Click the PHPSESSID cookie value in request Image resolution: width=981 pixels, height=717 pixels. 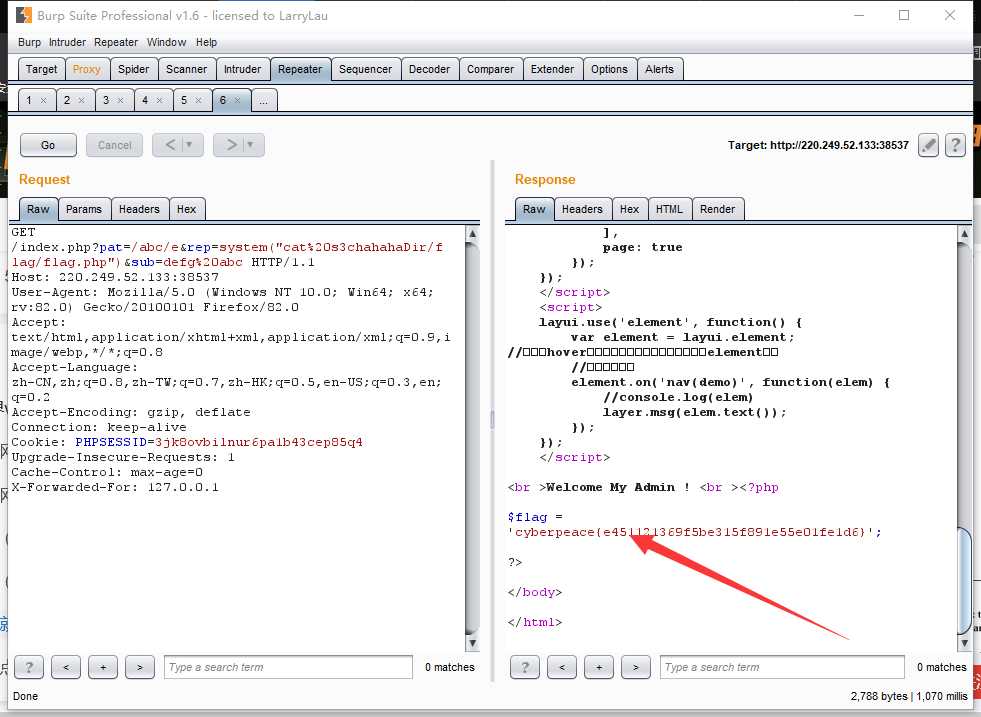coord(258,442)
